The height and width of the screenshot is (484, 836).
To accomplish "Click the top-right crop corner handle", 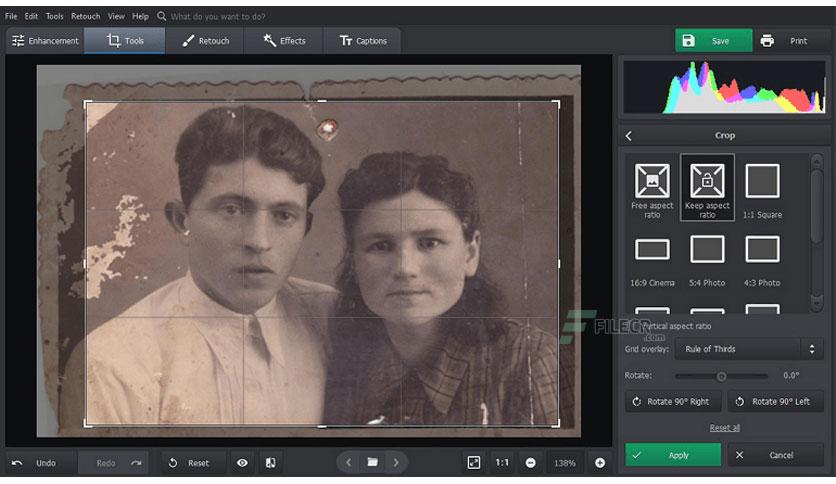I will point(557,103).
